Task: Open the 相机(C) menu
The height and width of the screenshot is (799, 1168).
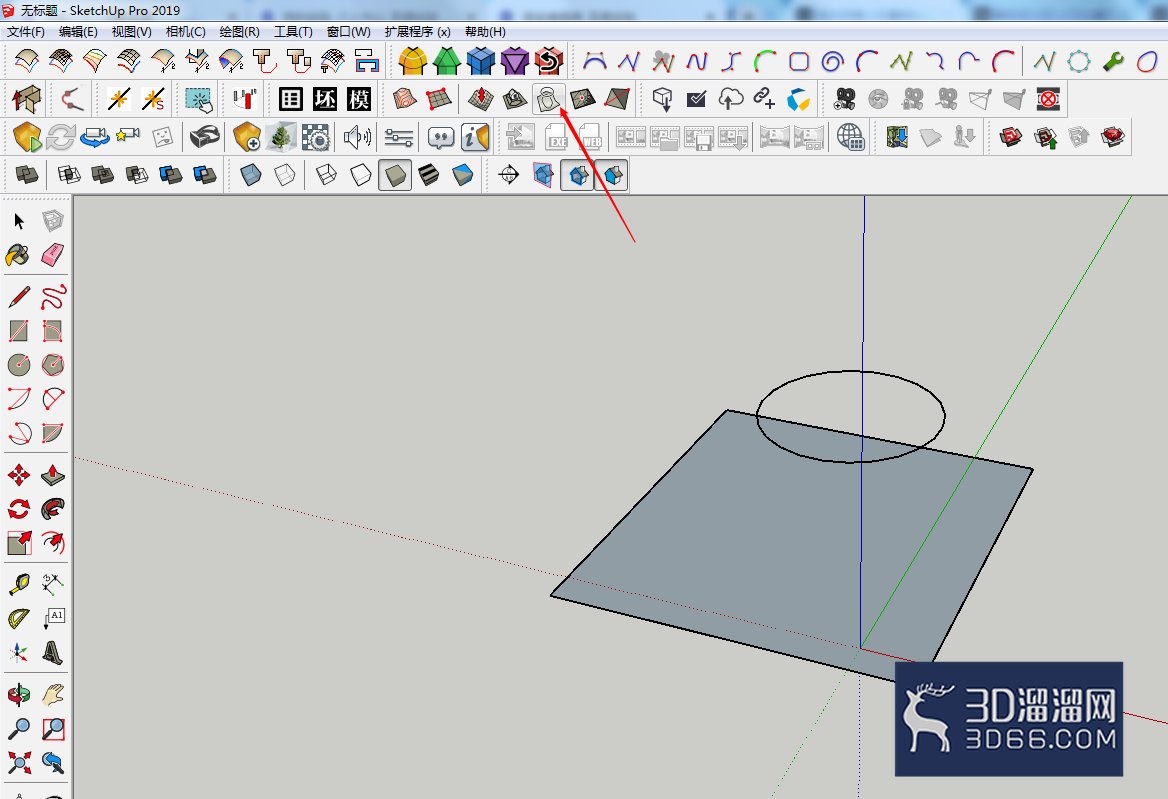Action: (185, 31)
